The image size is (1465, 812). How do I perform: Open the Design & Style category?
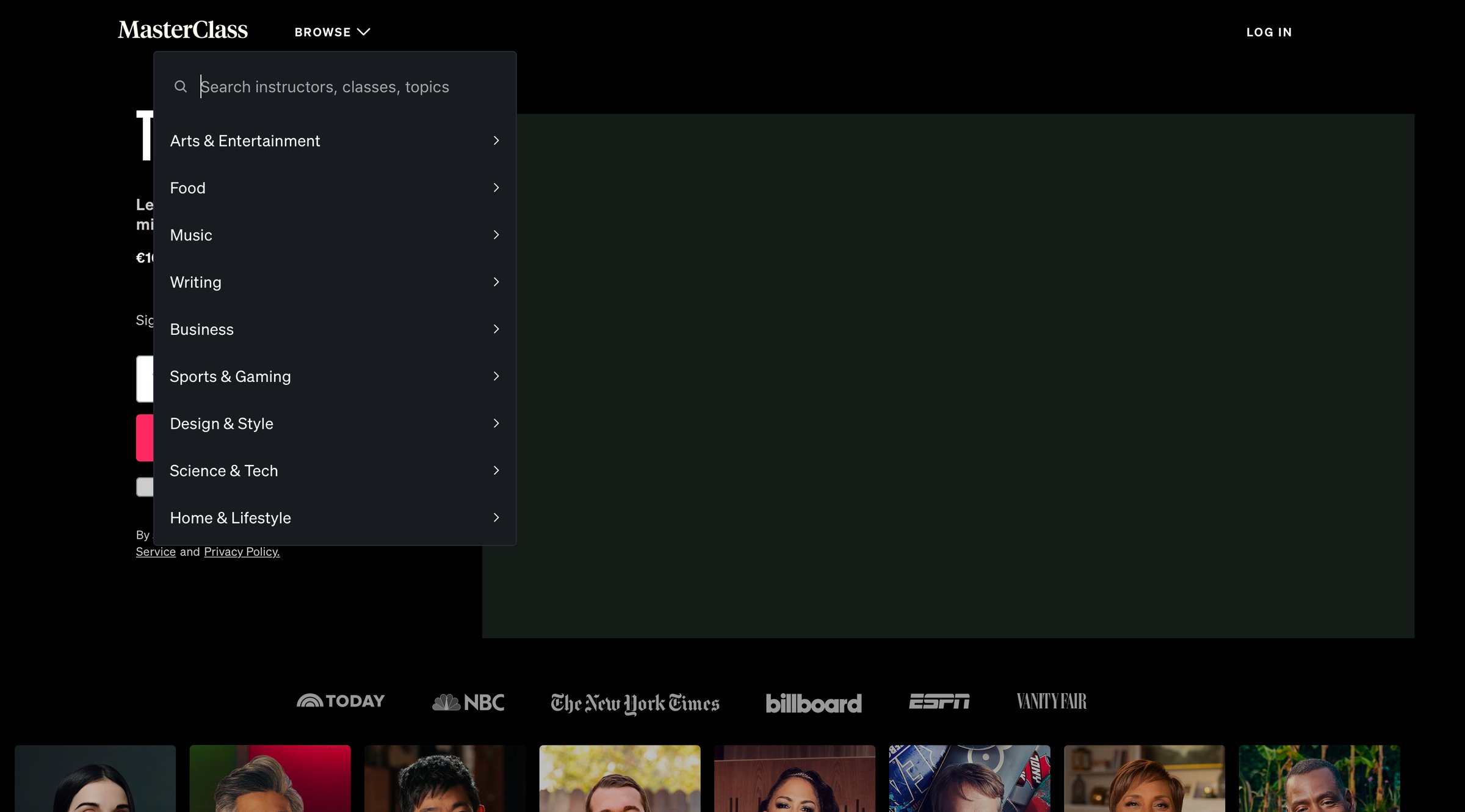coord(335,423)
